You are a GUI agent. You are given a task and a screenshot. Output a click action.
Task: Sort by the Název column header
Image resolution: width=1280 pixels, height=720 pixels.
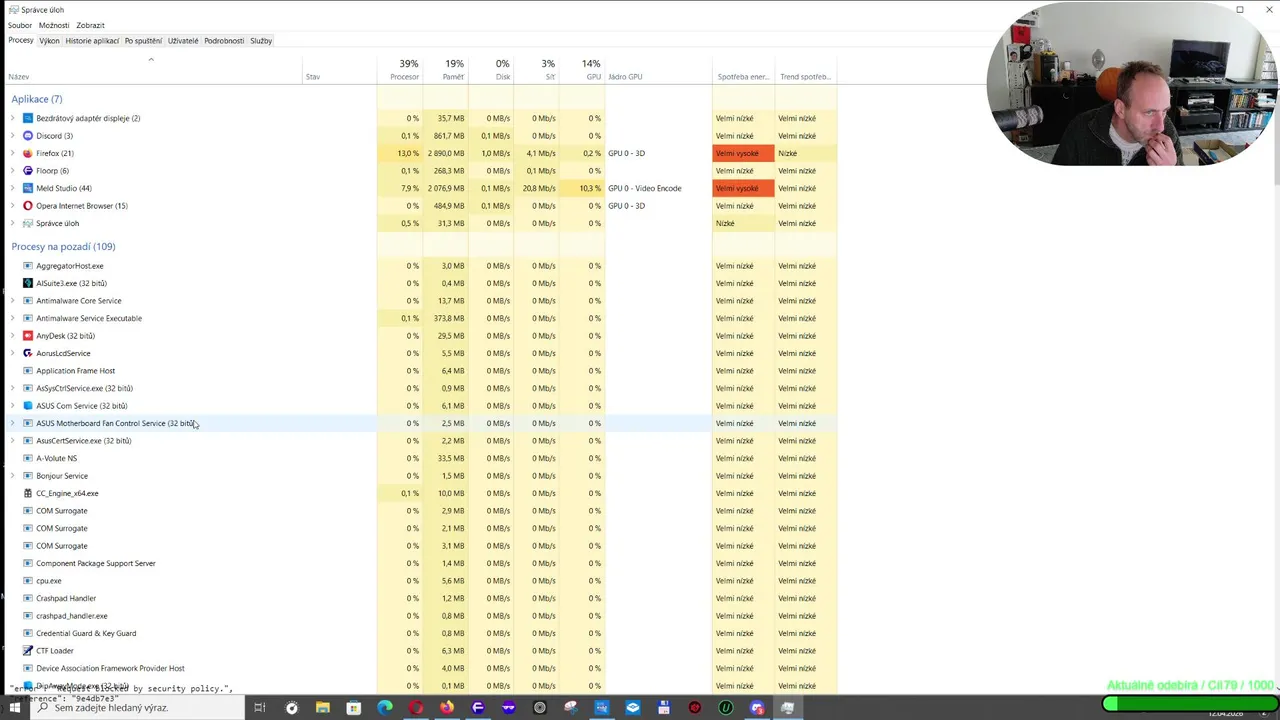(152, 70)
